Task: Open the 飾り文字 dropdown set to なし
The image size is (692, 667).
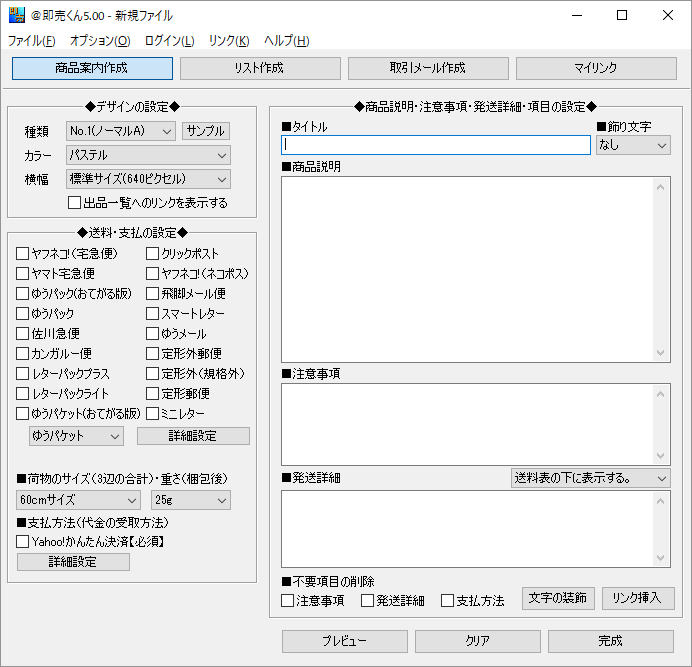Action: pos(633,145)
